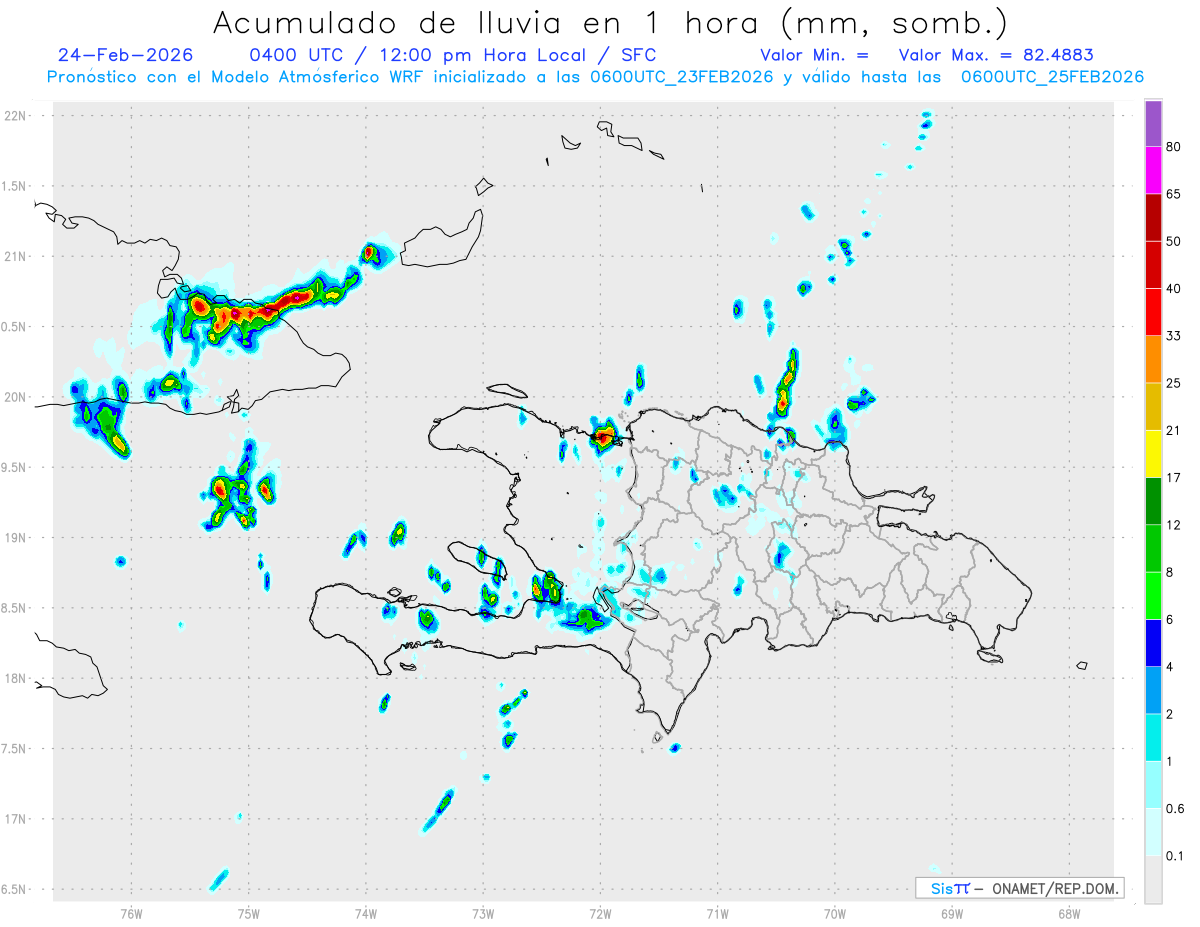Click the latitude label '21N'
This screenshot has width=1200, height=927.
click(x=15, y=257)
